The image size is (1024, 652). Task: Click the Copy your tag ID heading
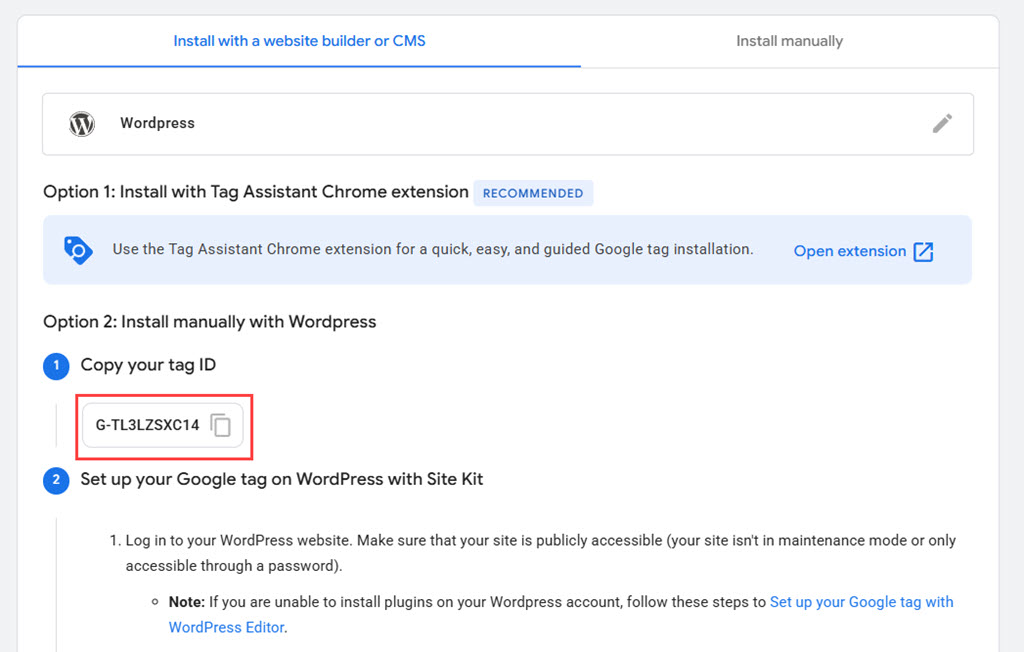[x=148, y=365]
